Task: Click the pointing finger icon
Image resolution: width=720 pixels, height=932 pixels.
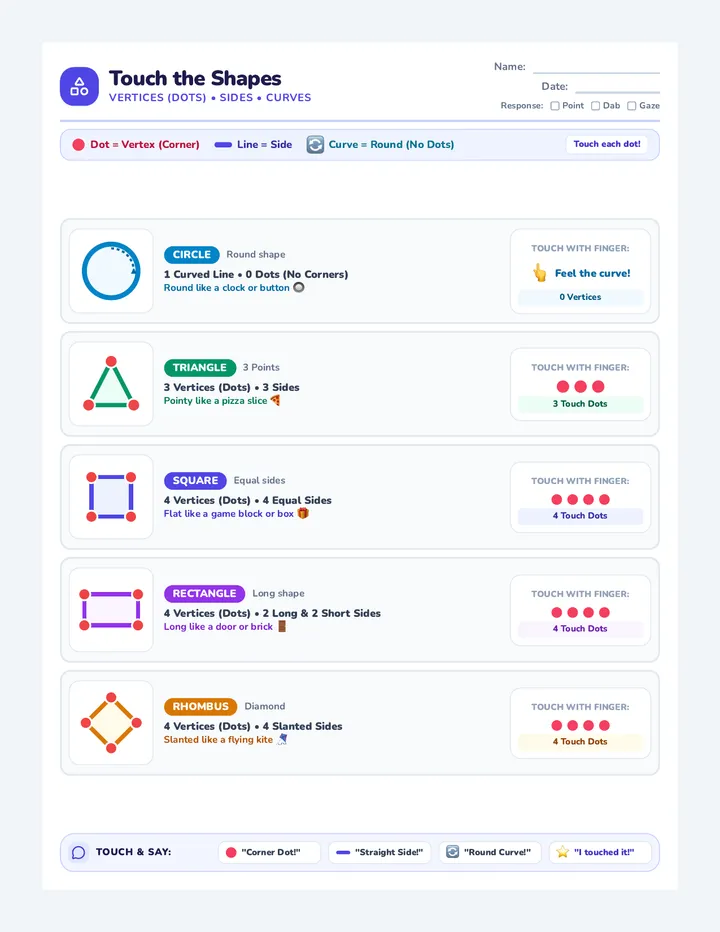Action: pyautogui.click(x=539, y=273)
